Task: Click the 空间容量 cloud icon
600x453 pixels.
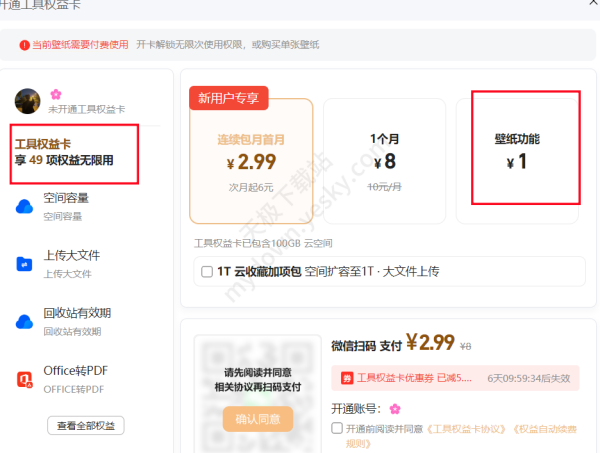Action: coord(24,206)
